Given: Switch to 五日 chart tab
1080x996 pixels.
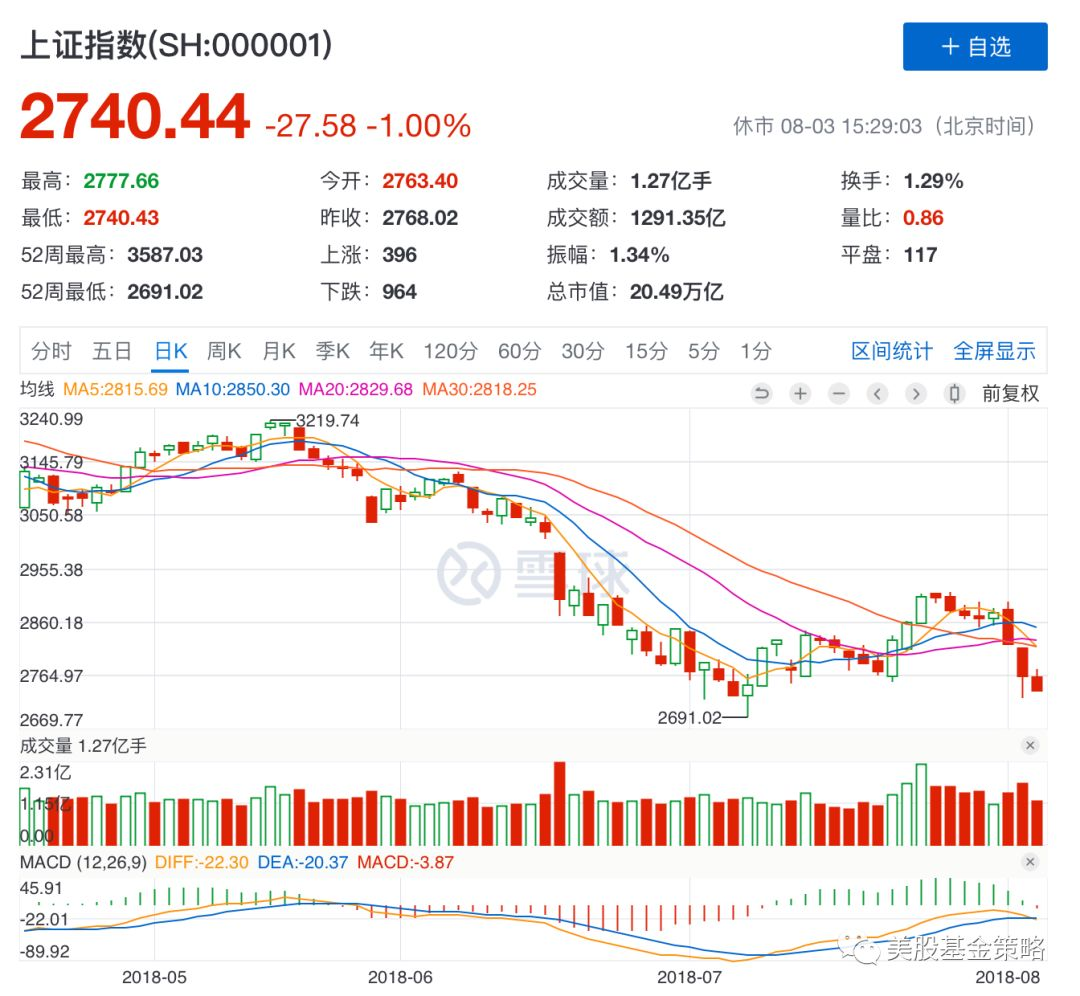Looking at the screenshot, I should click(x=112, y=351).
